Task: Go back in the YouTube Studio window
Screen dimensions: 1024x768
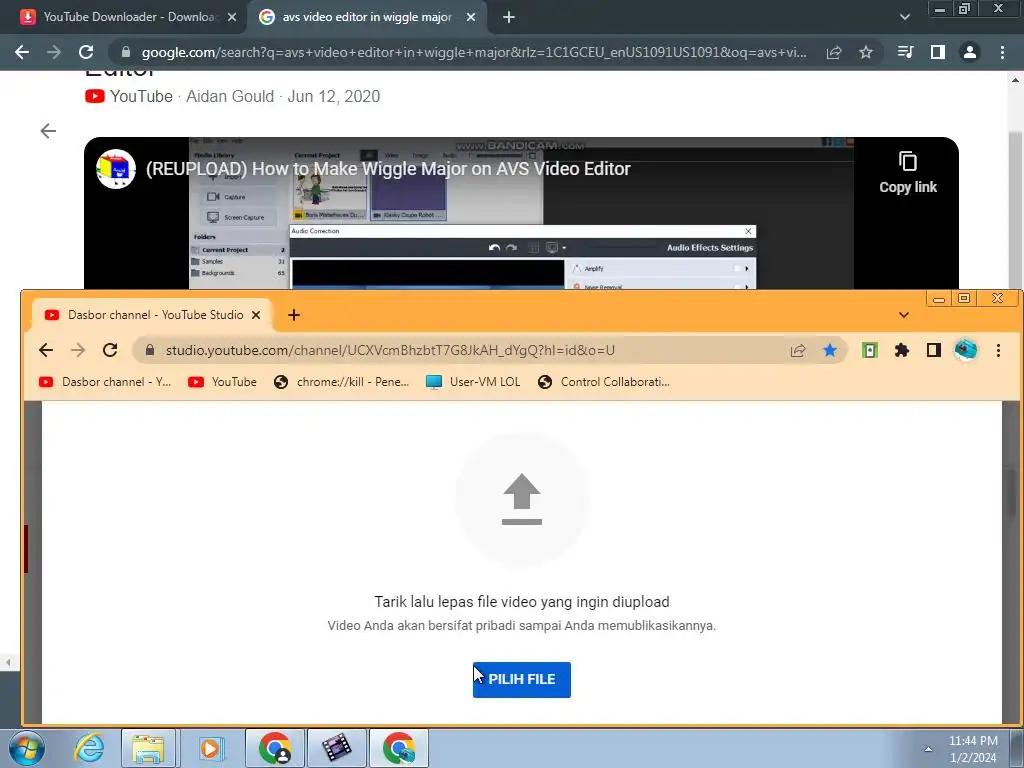Action: coord(46,350)
